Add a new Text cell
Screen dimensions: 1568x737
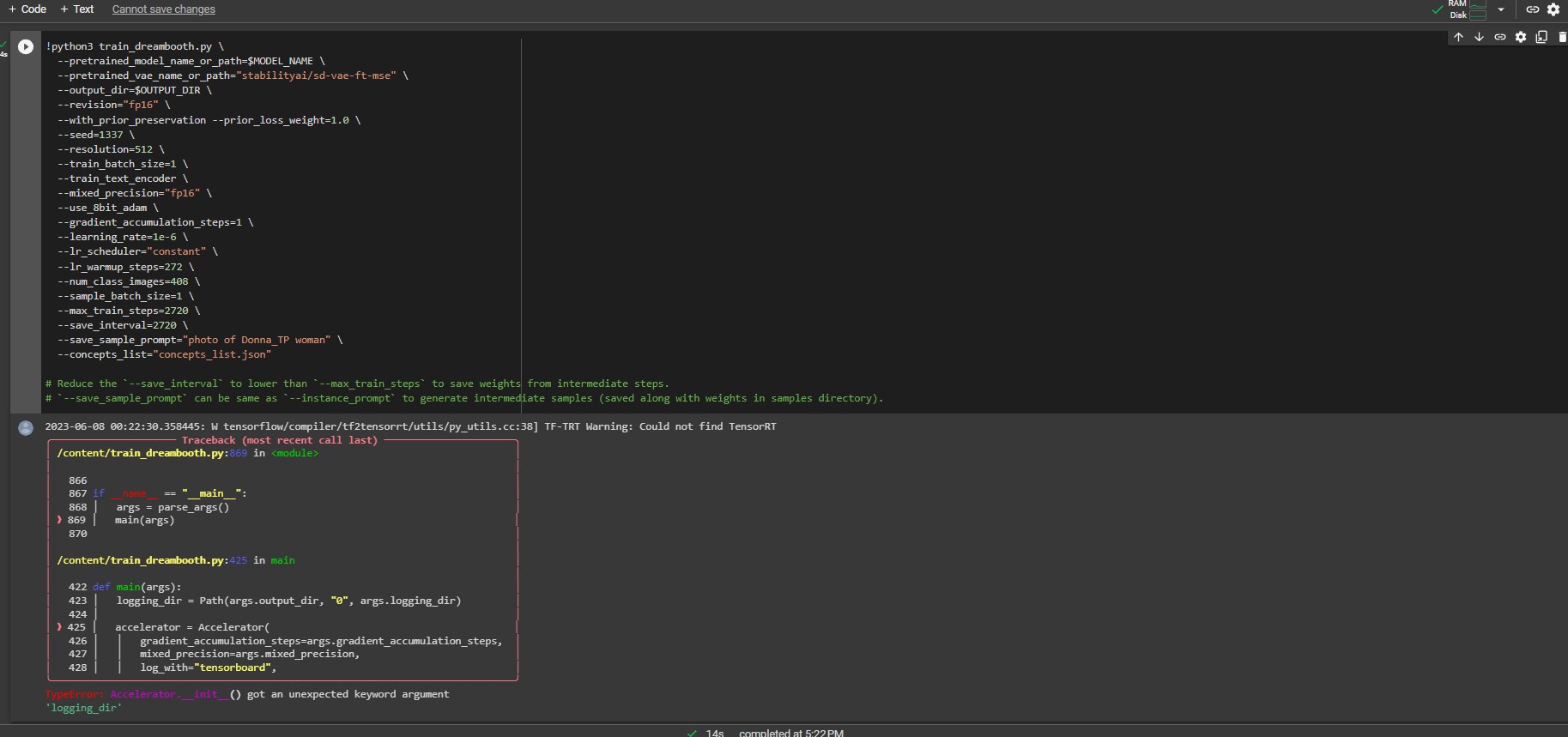(76, 9)
